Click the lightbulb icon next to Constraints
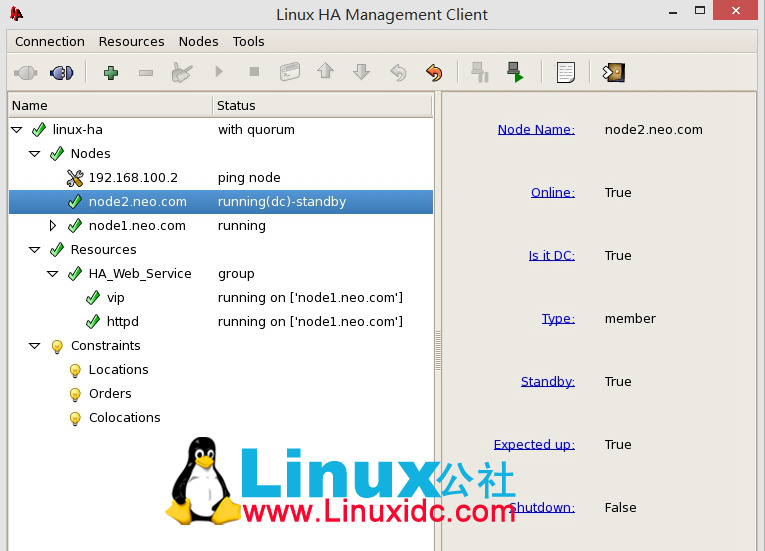The width and height of the screenshot is (765, 551). point(57,346)
